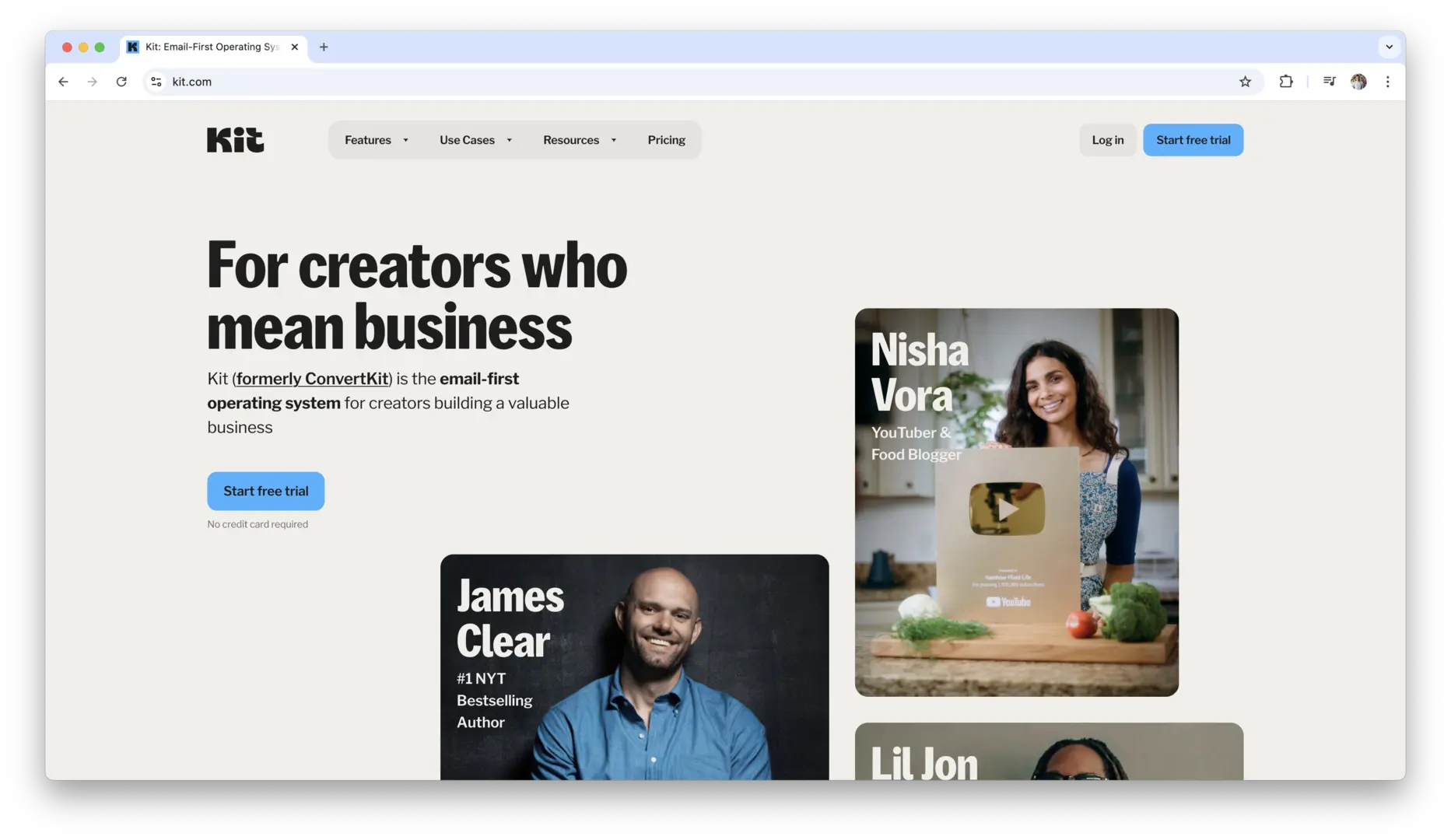Follow the 'formerly ConvertKit' link
The height and width of the screenshot is (840, 1451).
point(313,379)
